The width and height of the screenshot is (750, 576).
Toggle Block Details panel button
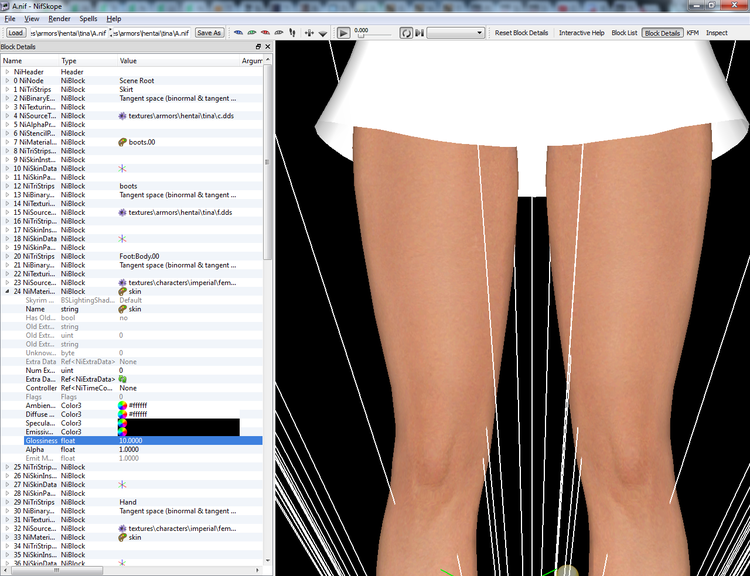(662, 33)
